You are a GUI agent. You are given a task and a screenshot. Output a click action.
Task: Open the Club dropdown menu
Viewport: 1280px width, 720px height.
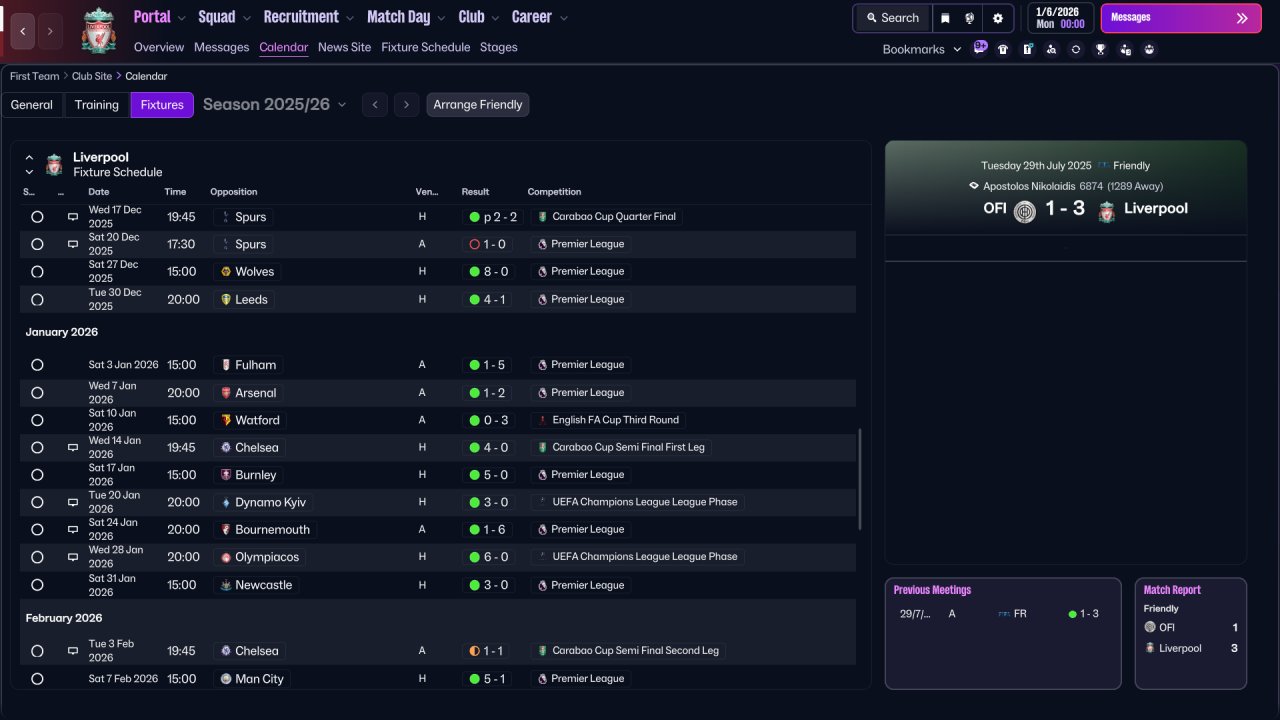click(x=479, y=17)
